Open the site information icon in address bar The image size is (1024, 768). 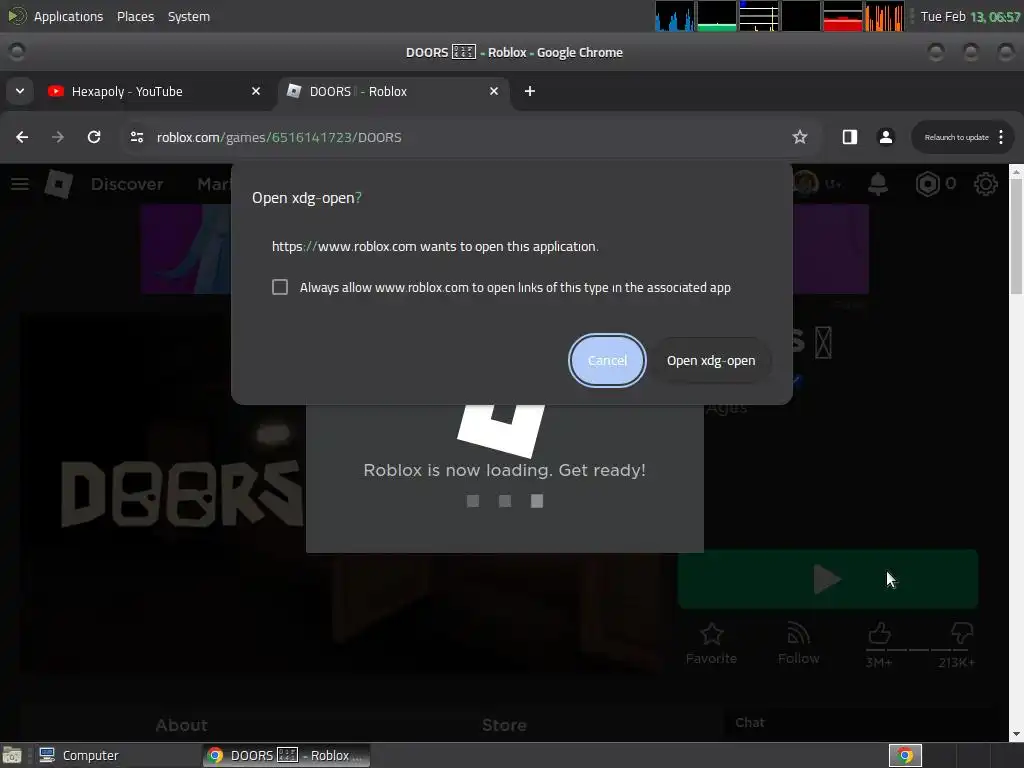136,137
